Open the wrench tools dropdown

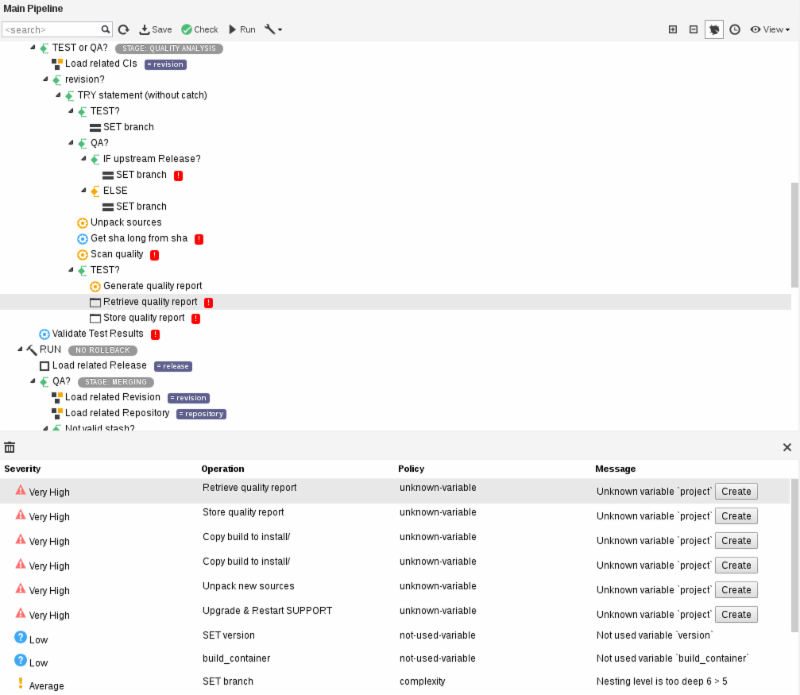pyautogui.click(x=273, y=30)
